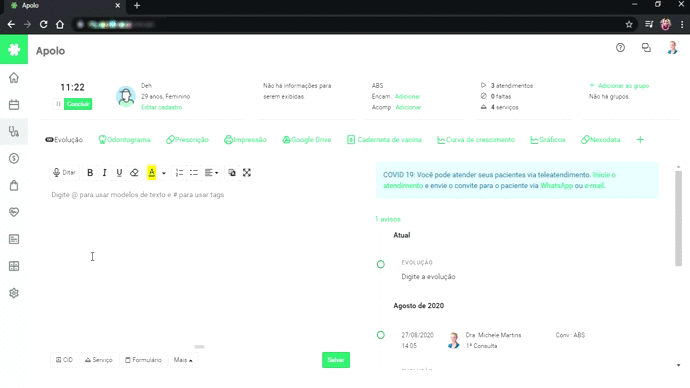
Task: Click the patient avatar picture
Action: tap(126, 96)
